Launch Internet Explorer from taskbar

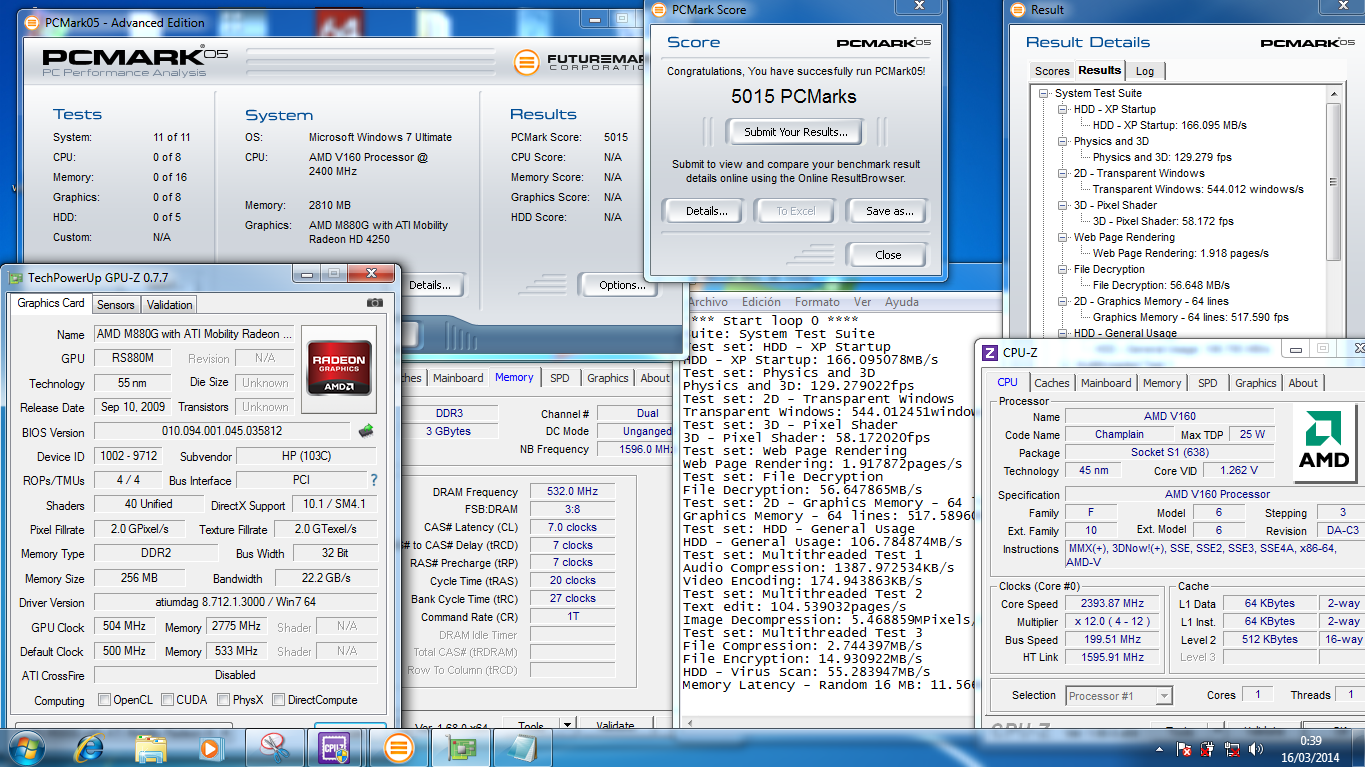(90, 747)
